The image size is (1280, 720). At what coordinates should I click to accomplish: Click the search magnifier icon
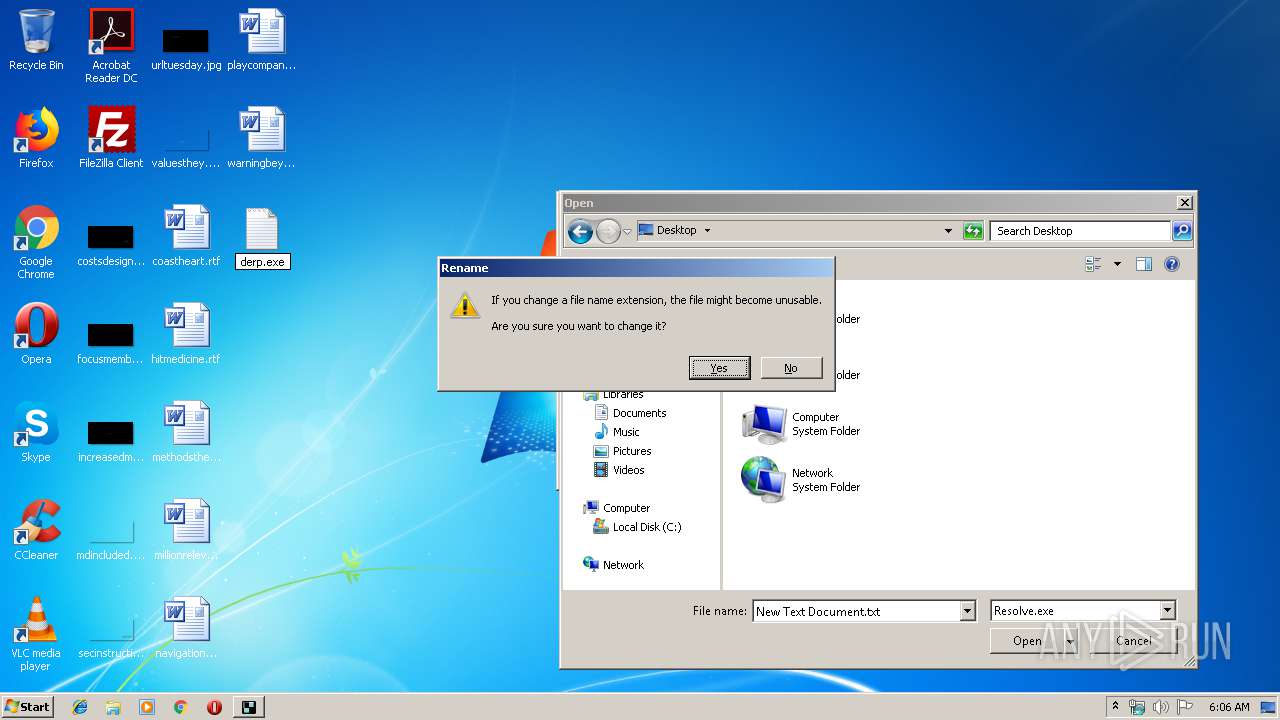tap(1182, 231)
